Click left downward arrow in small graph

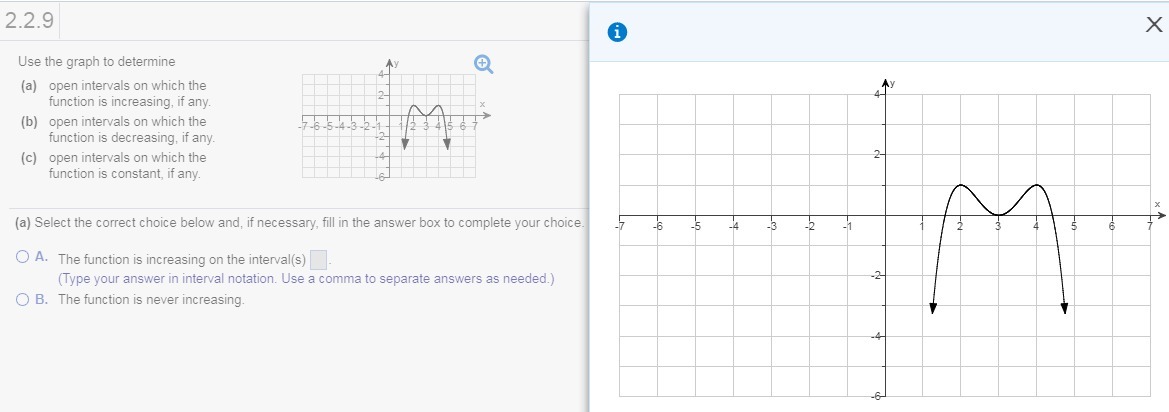pos(405,143)
